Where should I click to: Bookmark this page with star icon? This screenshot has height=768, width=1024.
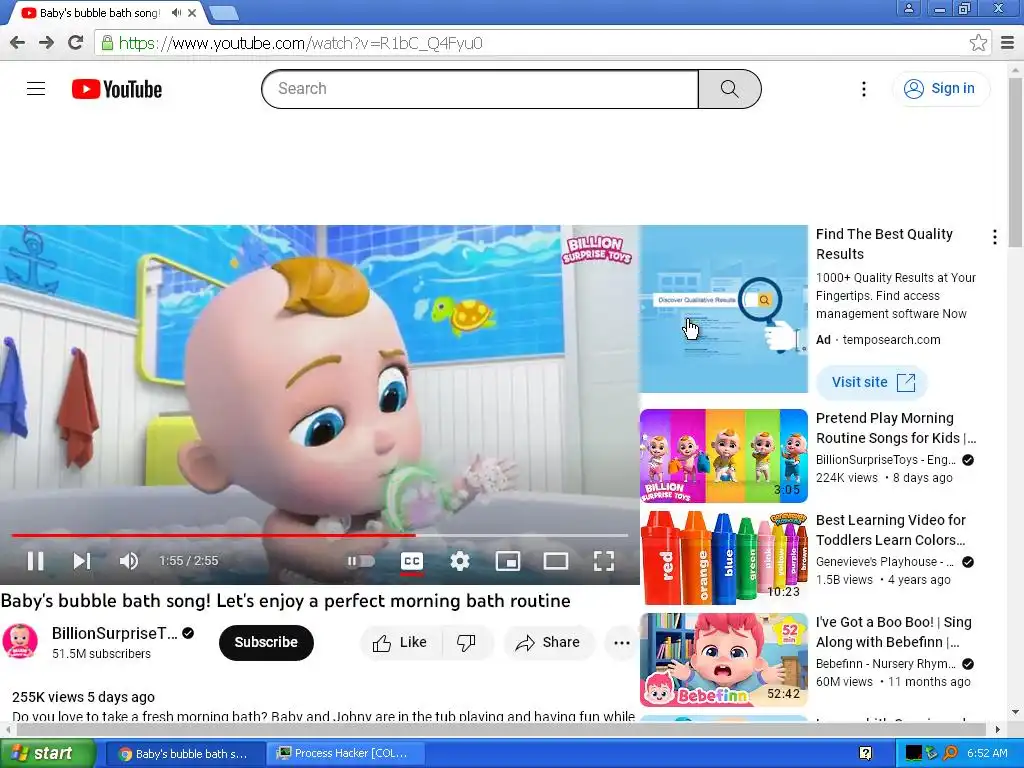click(978, 43)
